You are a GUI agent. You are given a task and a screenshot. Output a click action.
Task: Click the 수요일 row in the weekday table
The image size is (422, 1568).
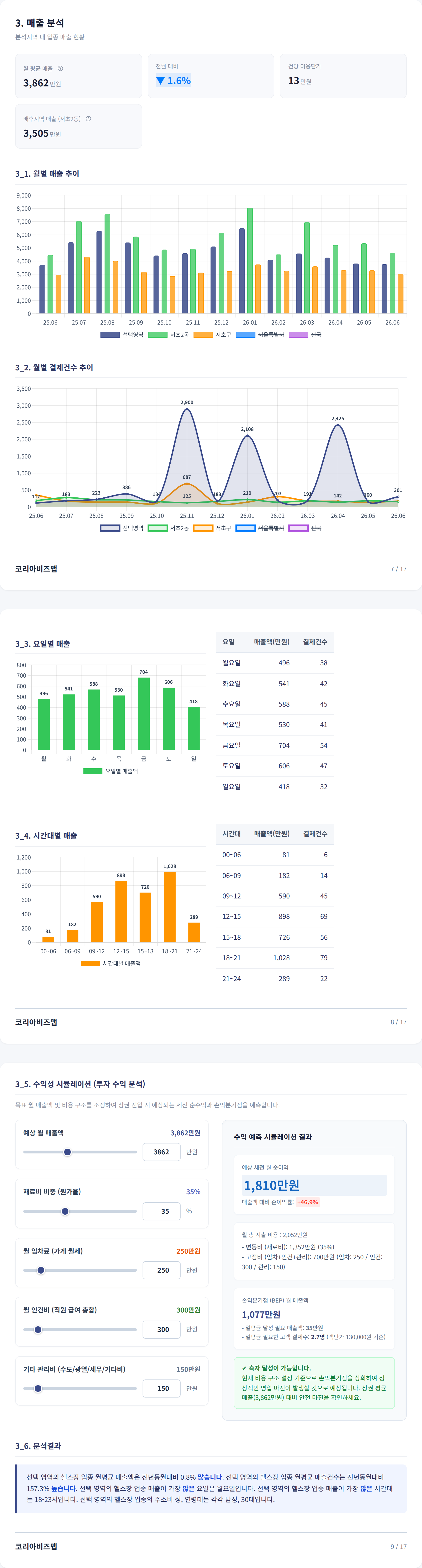[275, 704]
